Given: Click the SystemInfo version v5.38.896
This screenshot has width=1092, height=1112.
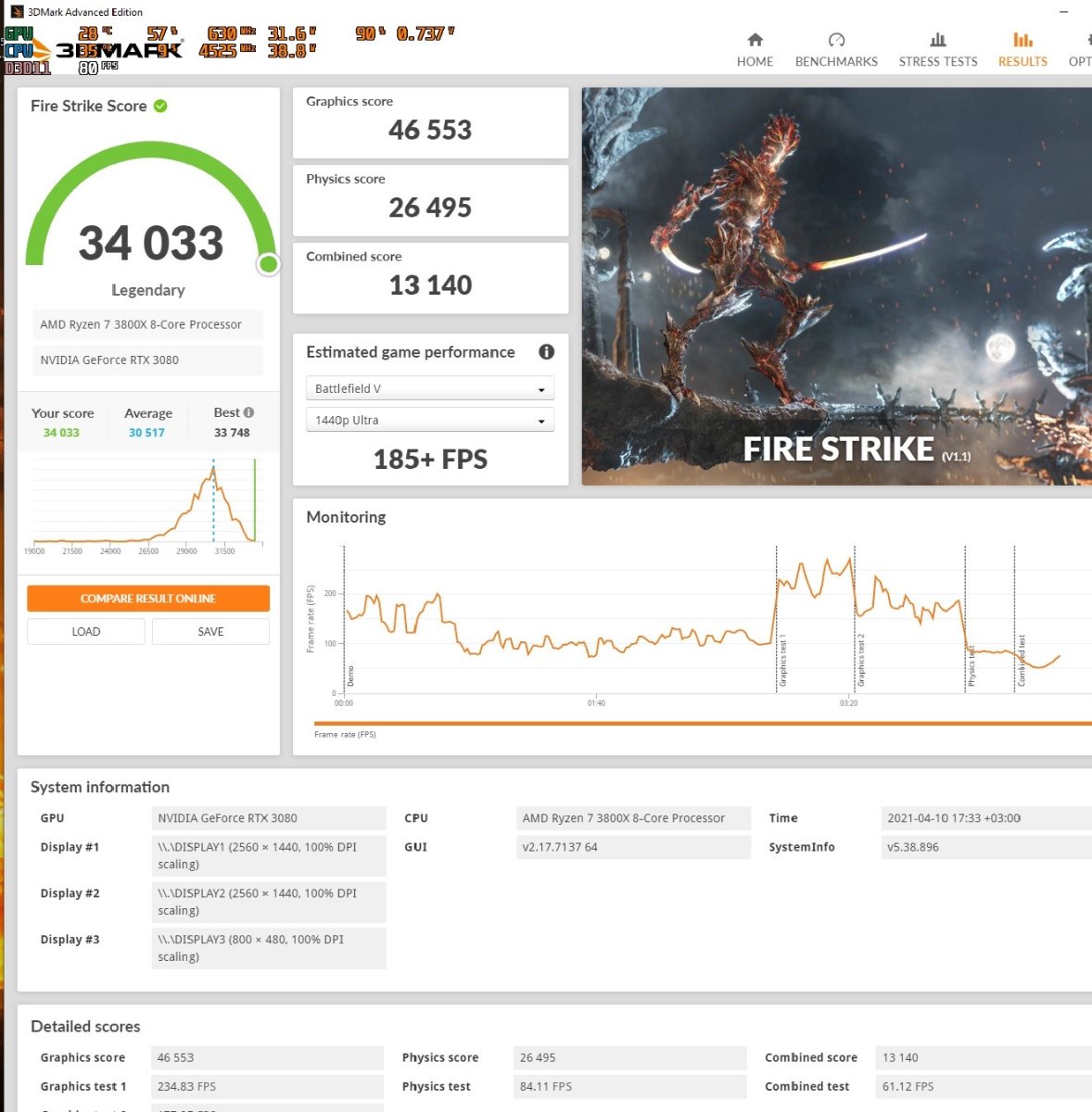Looking at the screenshot, I should [x=986, y=847].
